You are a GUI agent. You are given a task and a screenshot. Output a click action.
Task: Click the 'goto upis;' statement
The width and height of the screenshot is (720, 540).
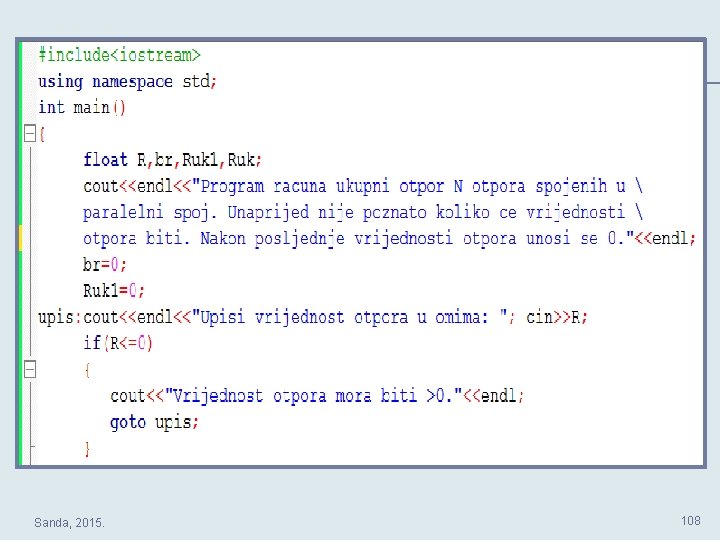point(154,422)
